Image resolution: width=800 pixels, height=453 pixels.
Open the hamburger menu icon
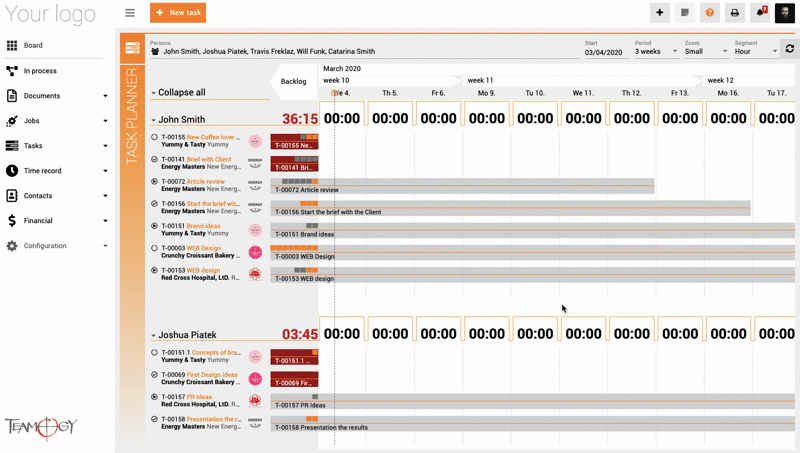130,13
